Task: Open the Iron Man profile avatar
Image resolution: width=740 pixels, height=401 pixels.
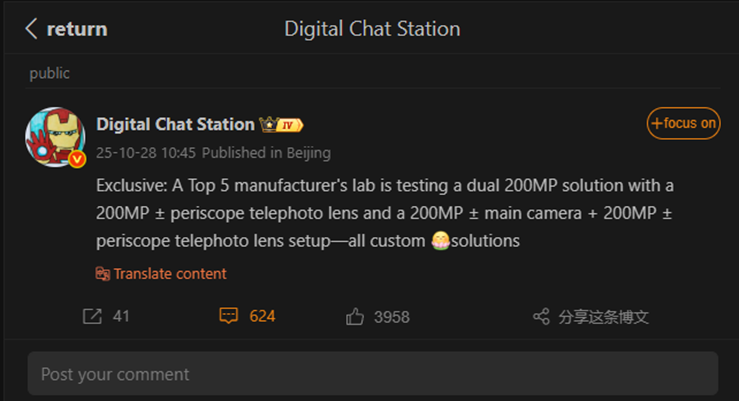Action: pyautogui.click(x=54, y=137)
